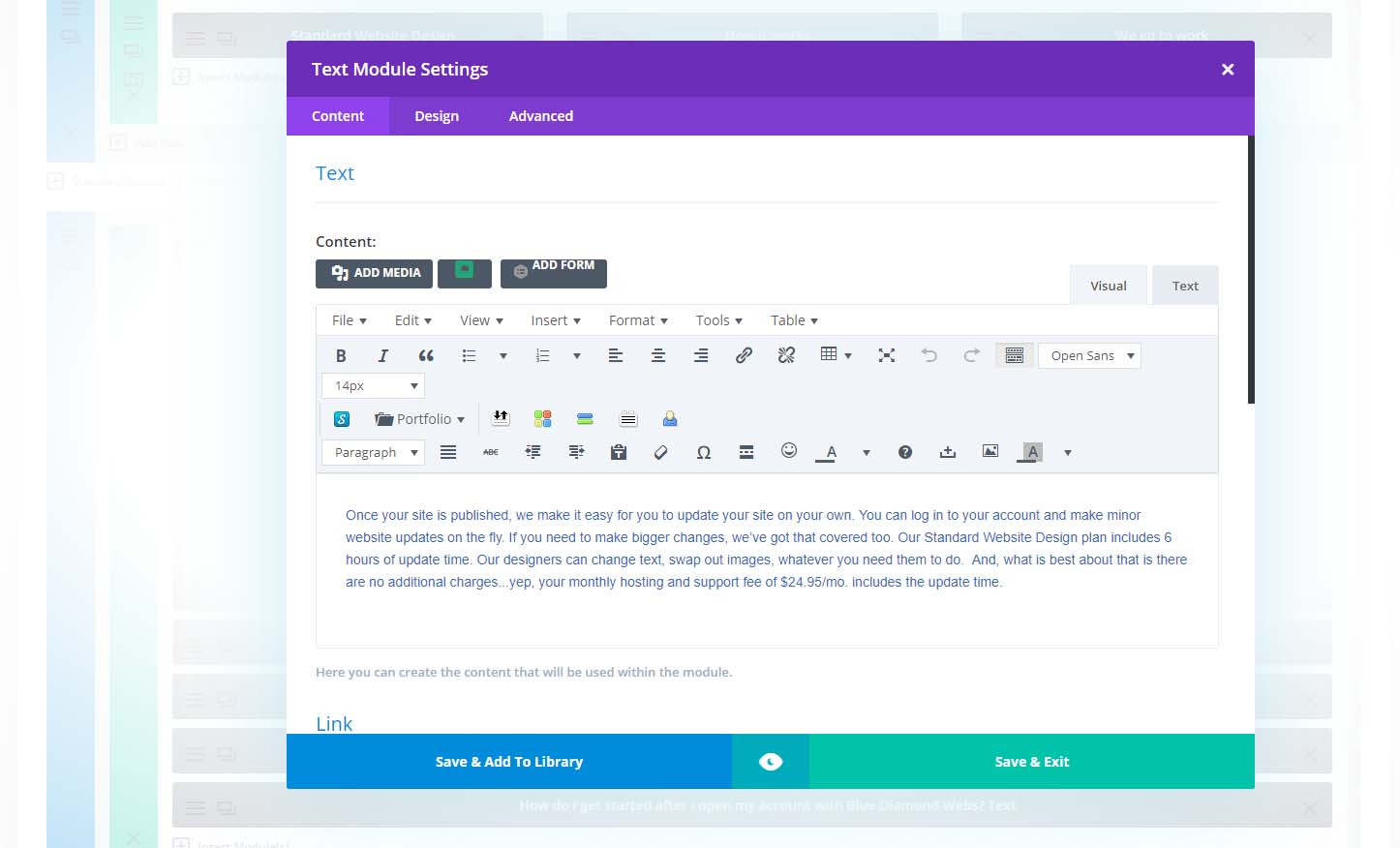
Task: Open the Format menu
Action: point(638,320)
